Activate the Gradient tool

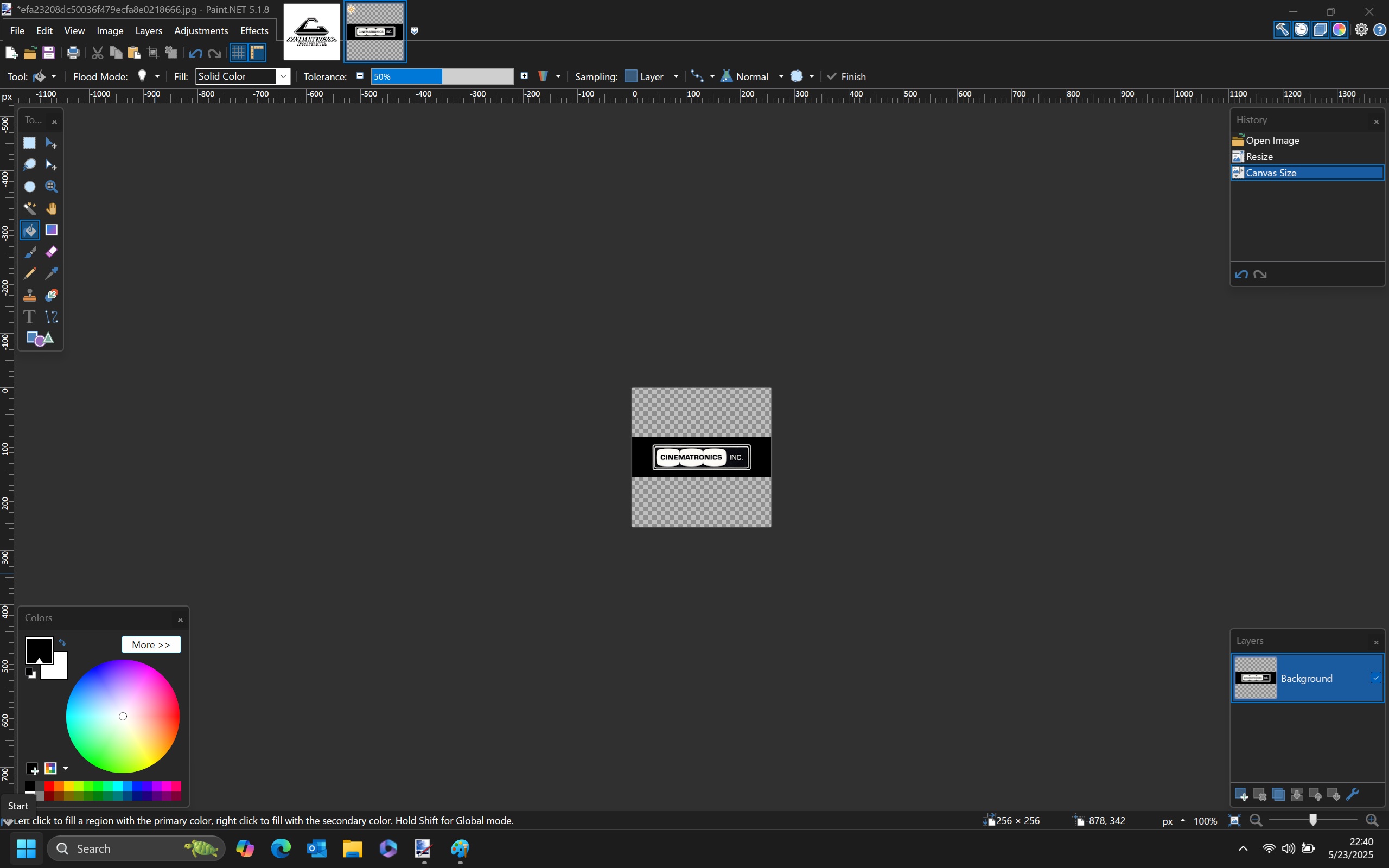click(51, 230)
